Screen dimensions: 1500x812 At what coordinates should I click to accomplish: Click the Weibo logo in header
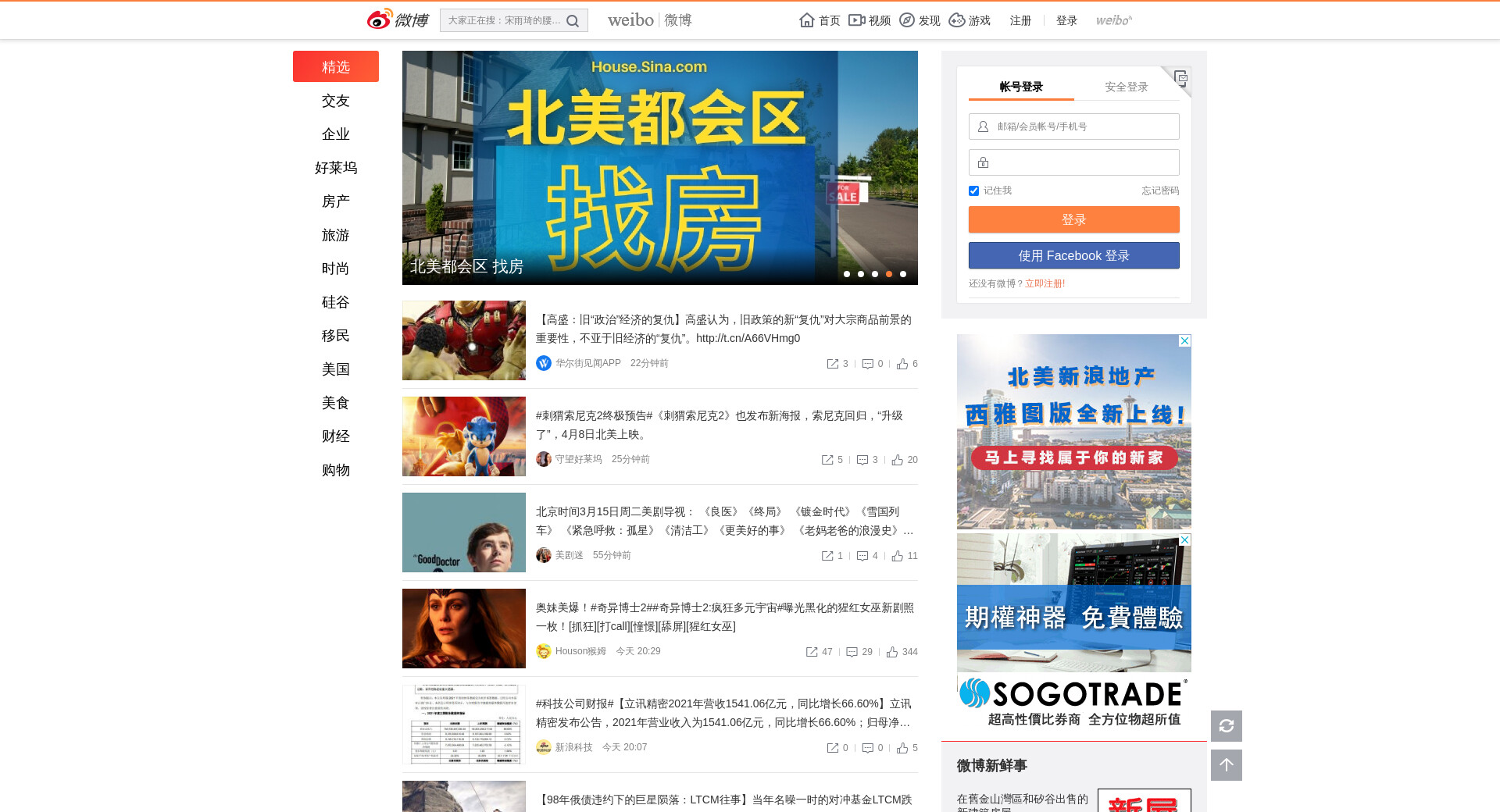[398, 20]
